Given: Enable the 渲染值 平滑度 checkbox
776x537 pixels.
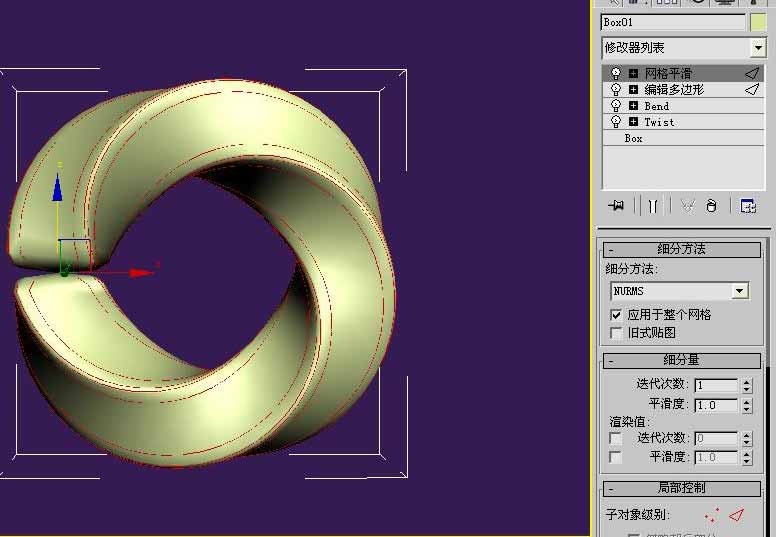Looking at the screenshot, I should coord(615,457).
